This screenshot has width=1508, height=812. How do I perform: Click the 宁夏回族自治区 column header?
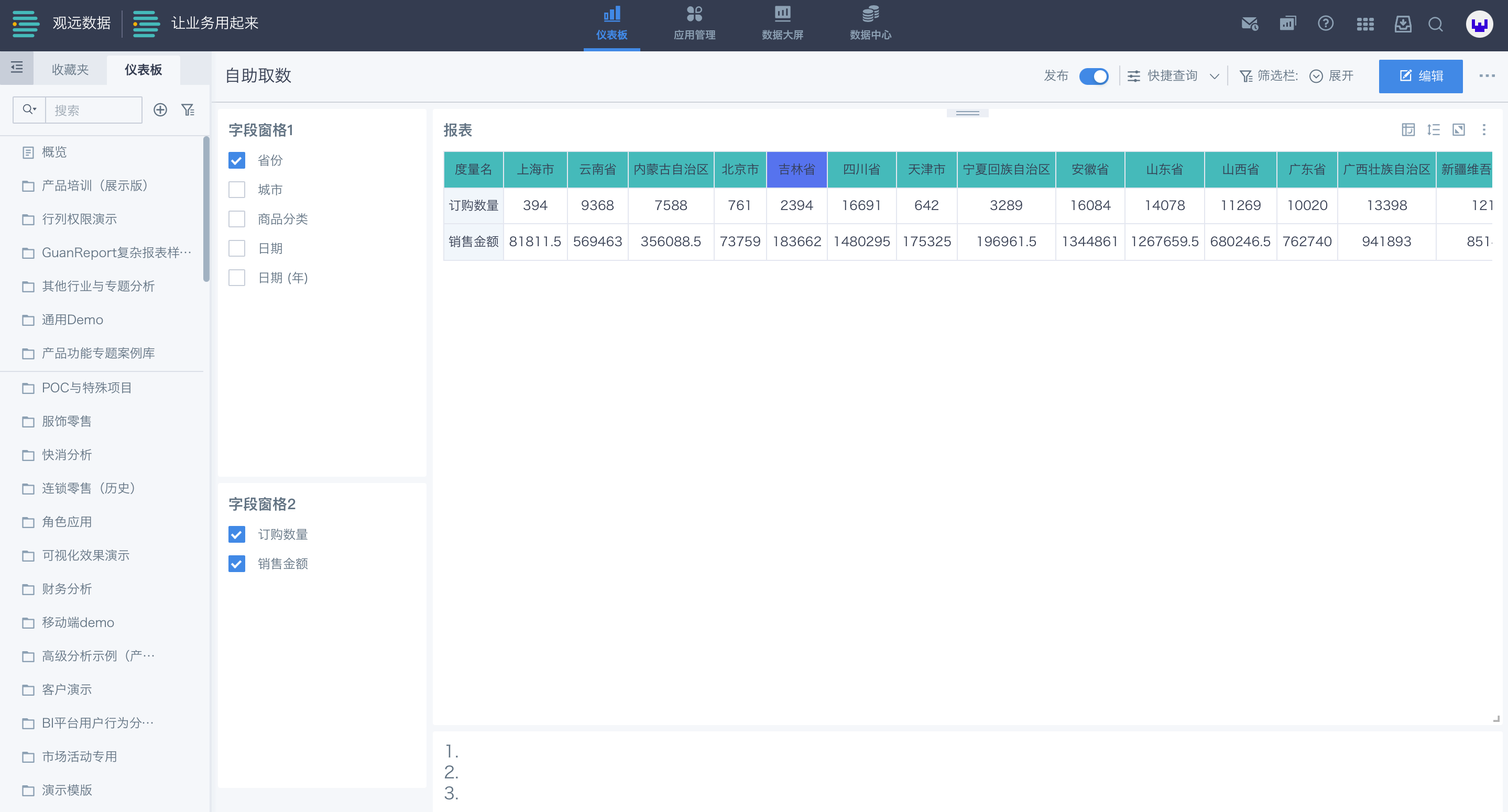point(1006,170)
